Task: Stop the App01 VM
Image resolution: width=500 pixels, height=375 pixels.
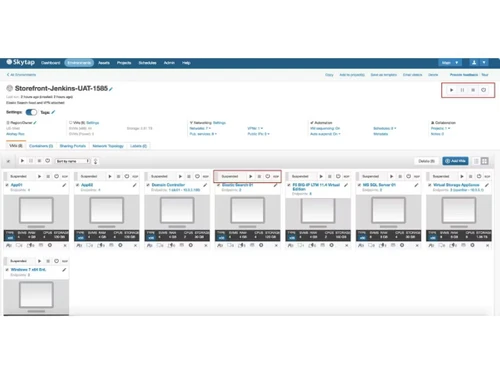Action: [48, 176]
